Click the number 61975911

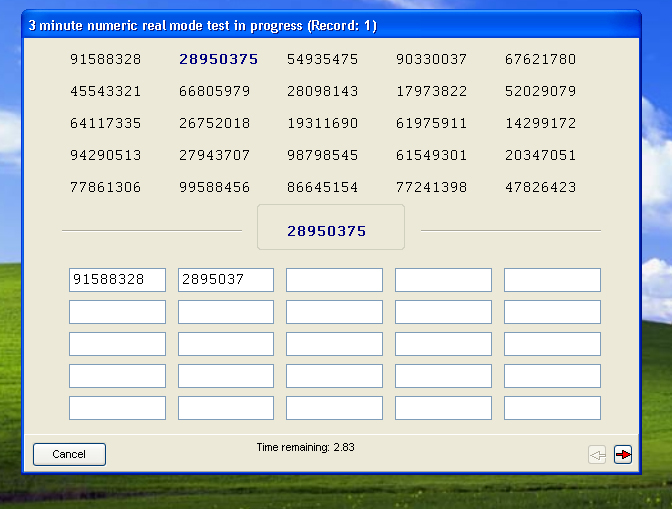(432, 123)
